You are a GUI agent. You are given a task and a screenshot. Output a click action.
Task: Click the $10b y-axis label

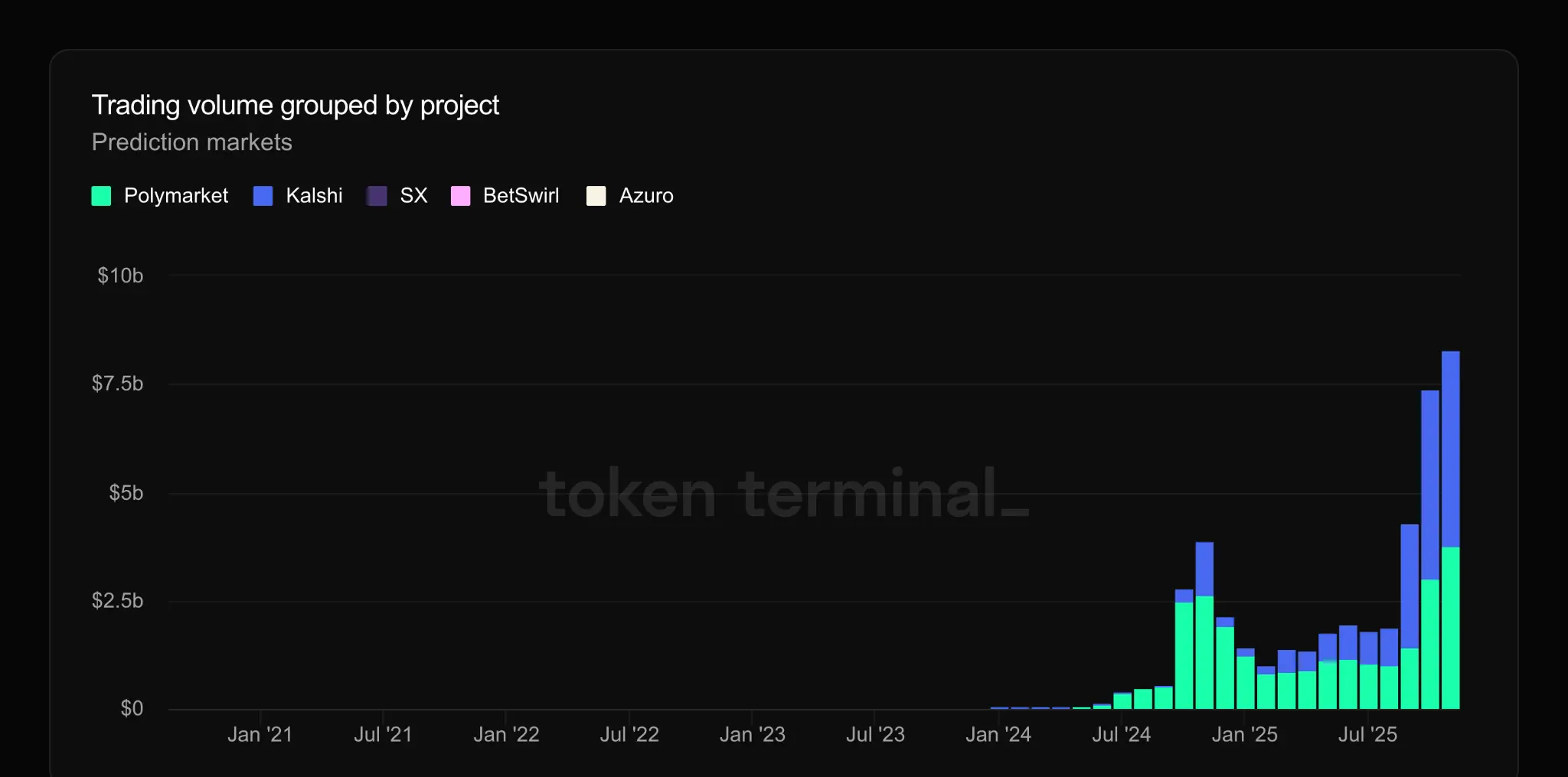pos(120,276)
